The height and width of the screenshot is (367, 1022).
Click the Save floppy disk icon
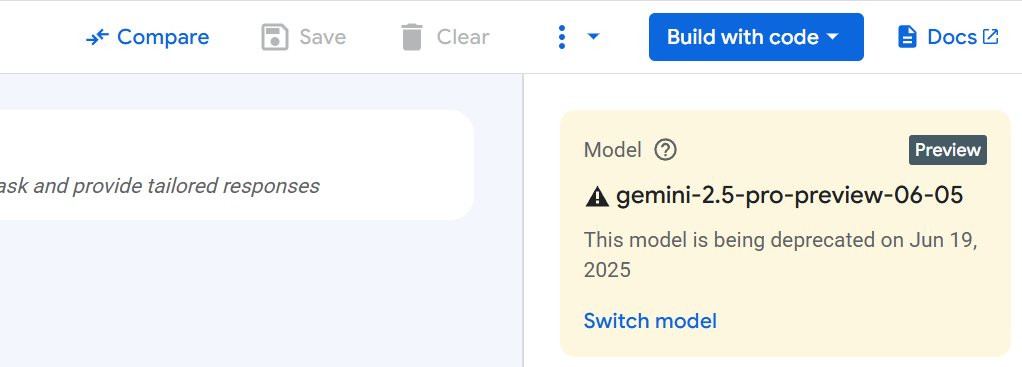tap(274, 37)
